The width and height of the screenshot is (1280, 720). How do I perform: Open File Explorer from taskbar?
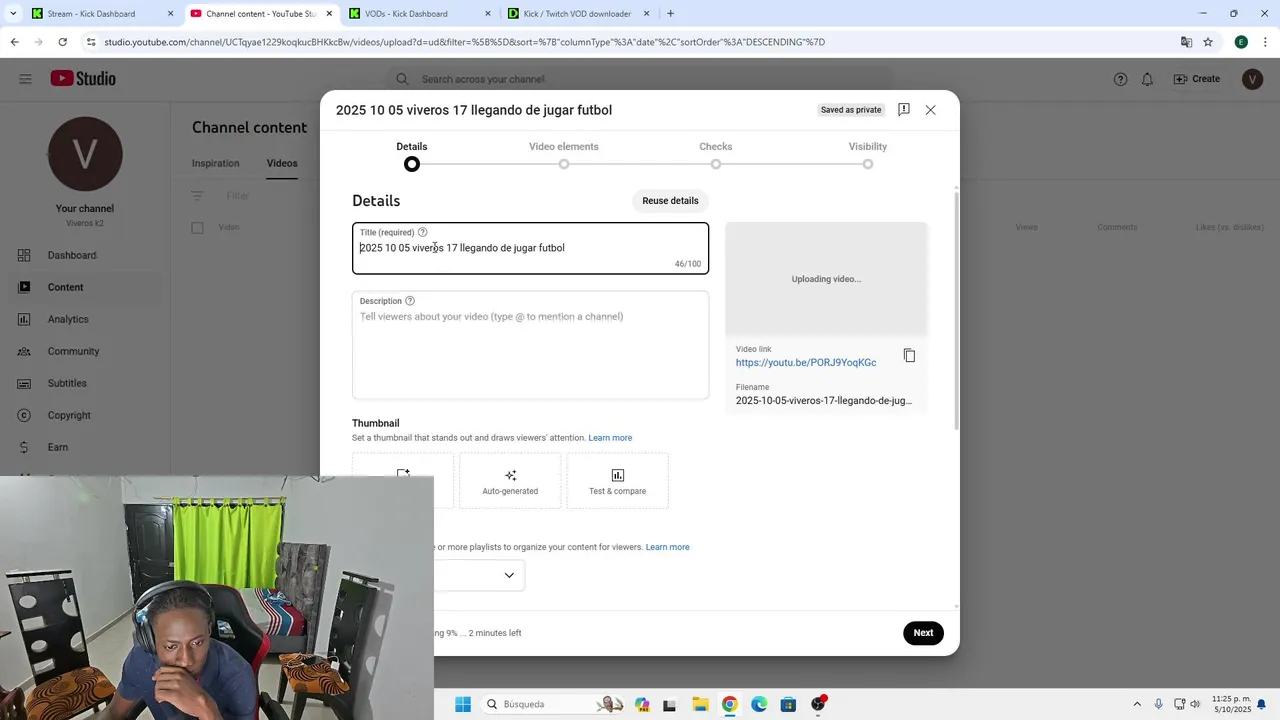click(x=700, y=704)
